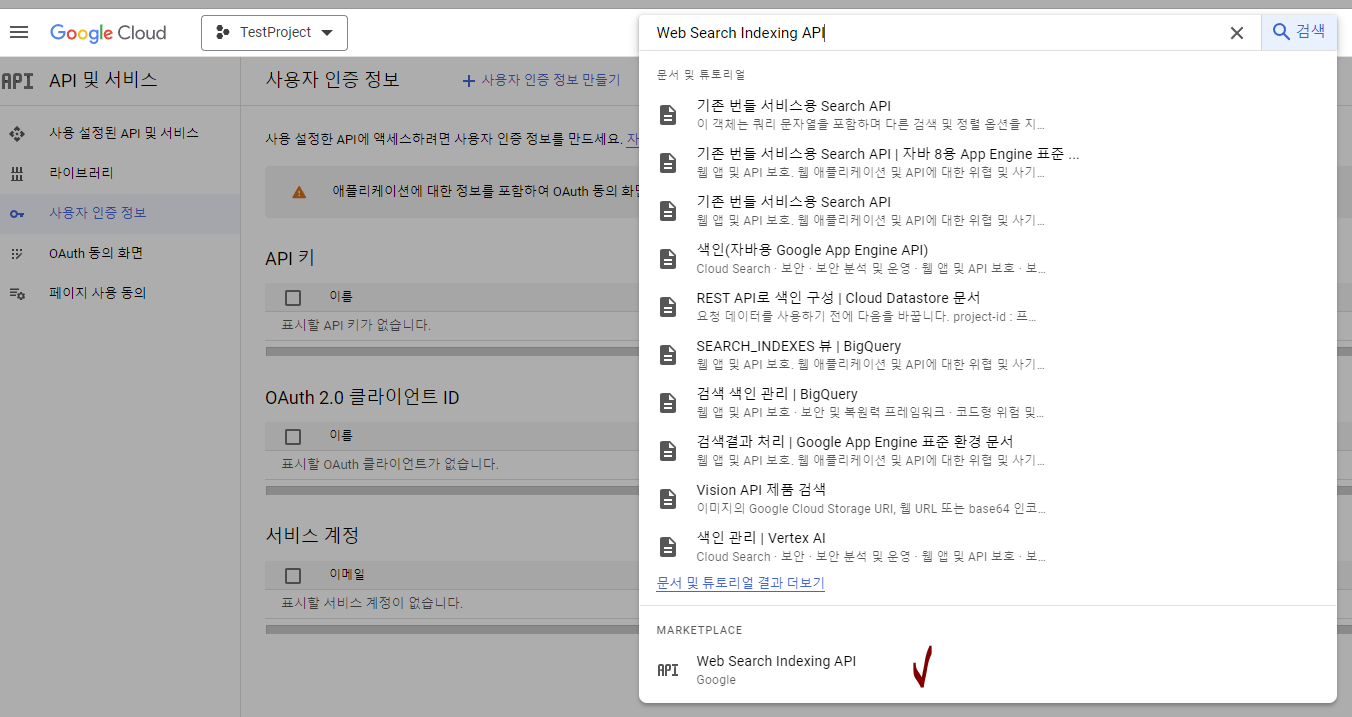The height and width of the screenshot is (717, 1352).
Task: Click document icon for Vision API 제품 검색
Action: click(x=668, y=499)
